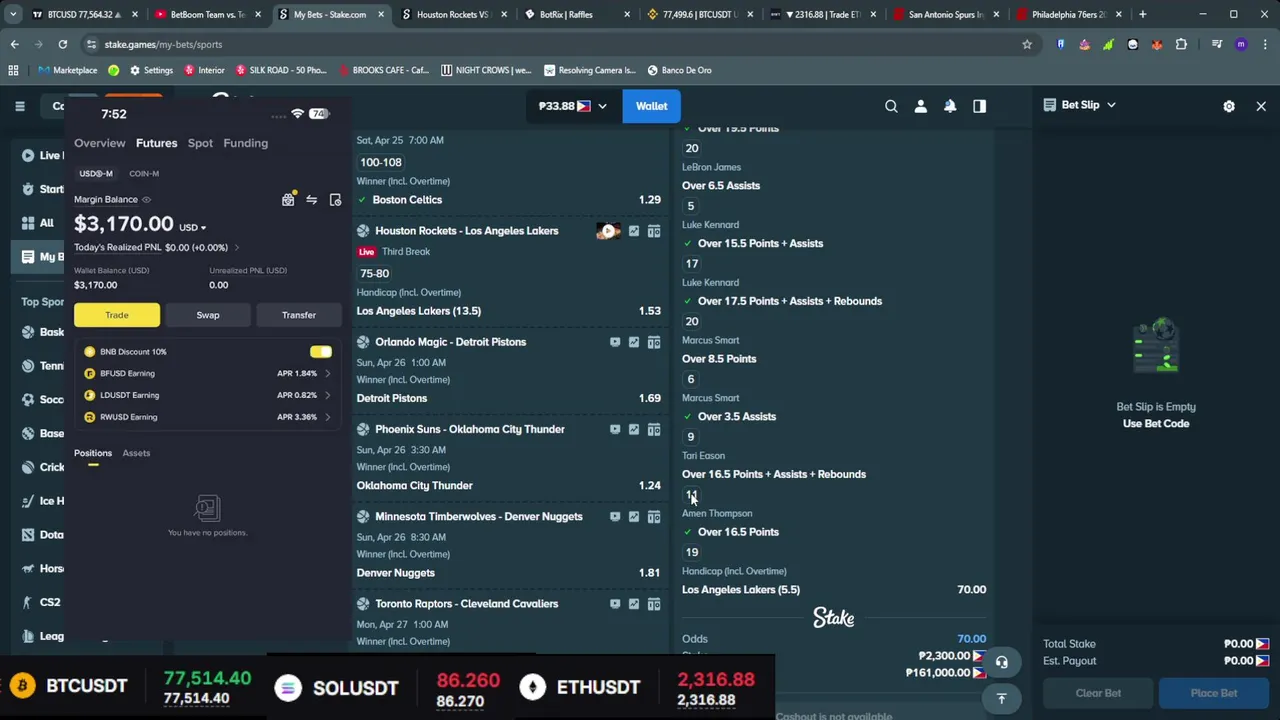Open Chrome extensions puzzle icon
This screenshot has height=720, width=1280.
point(1181,44)
